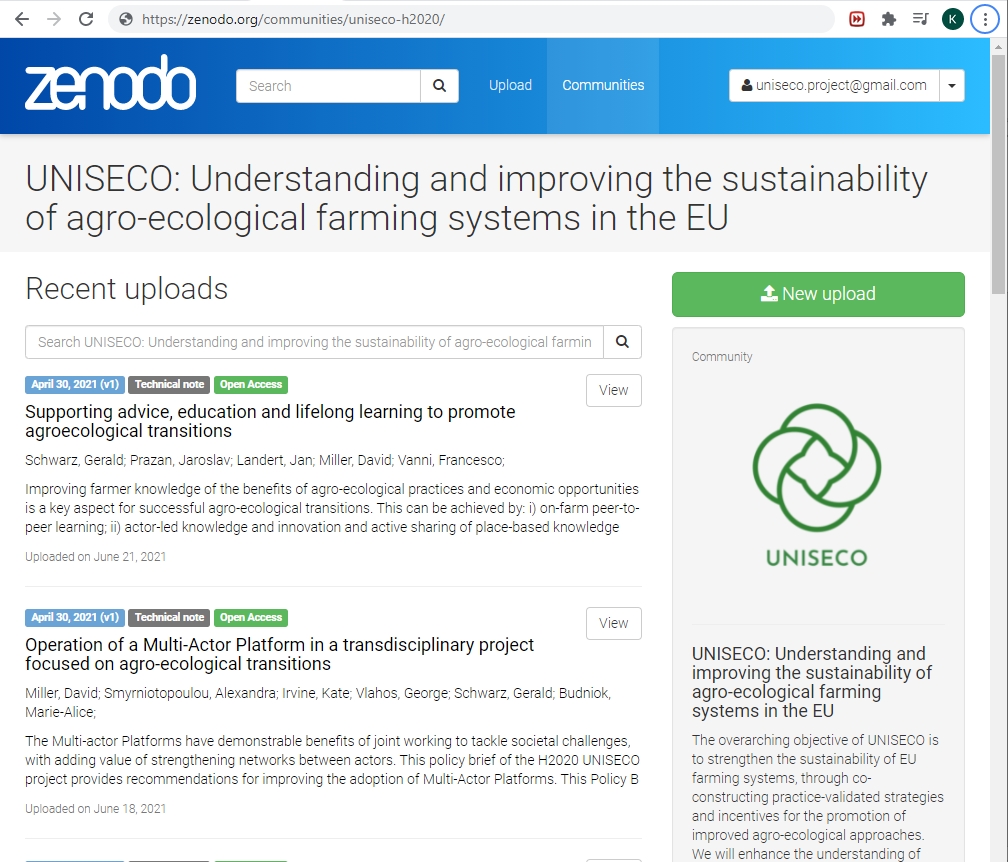Click the Recent uploads heading
Image resolution: width=1008 pixels, height=862 pixels.
(127, 289)
